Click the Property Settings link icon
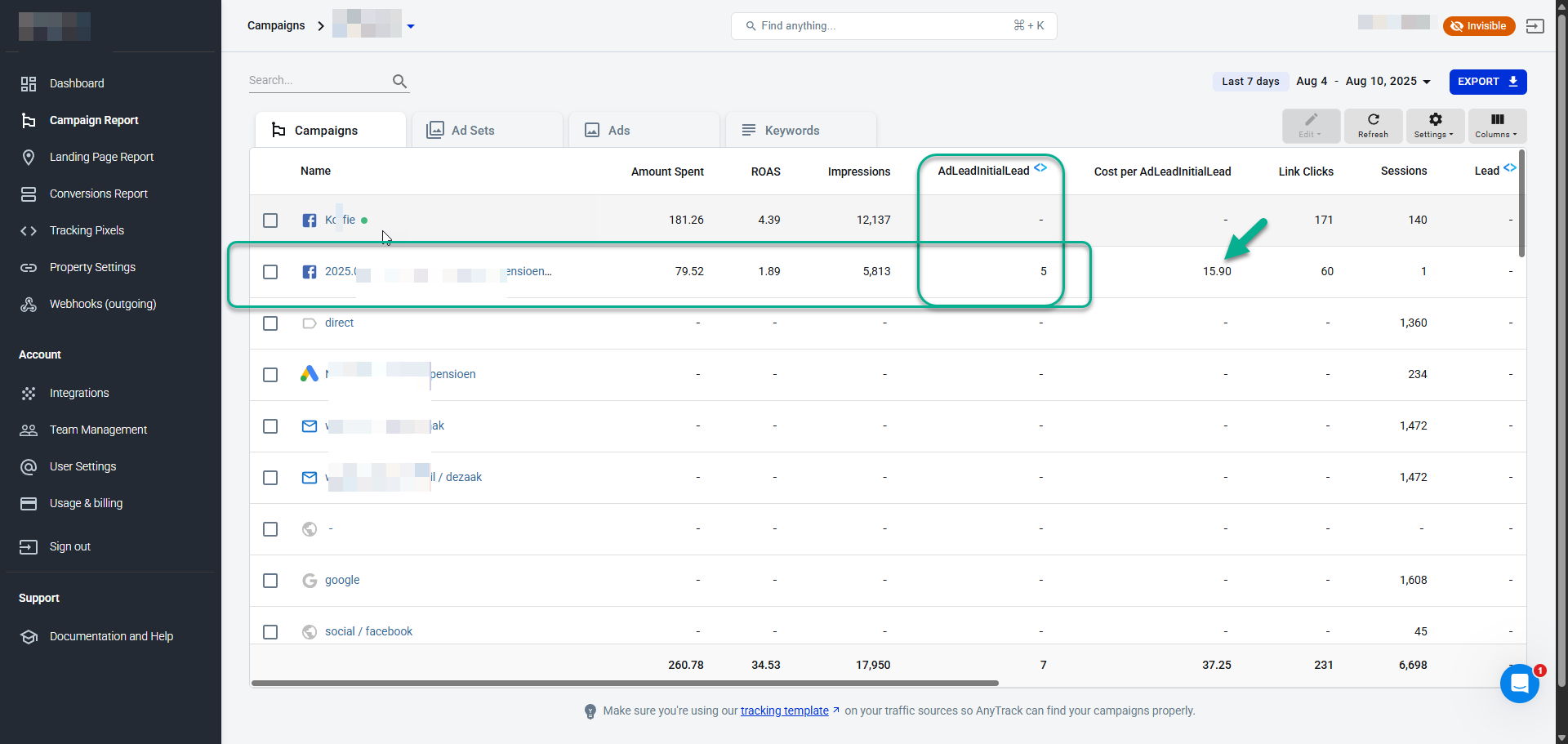 point(29,267)
